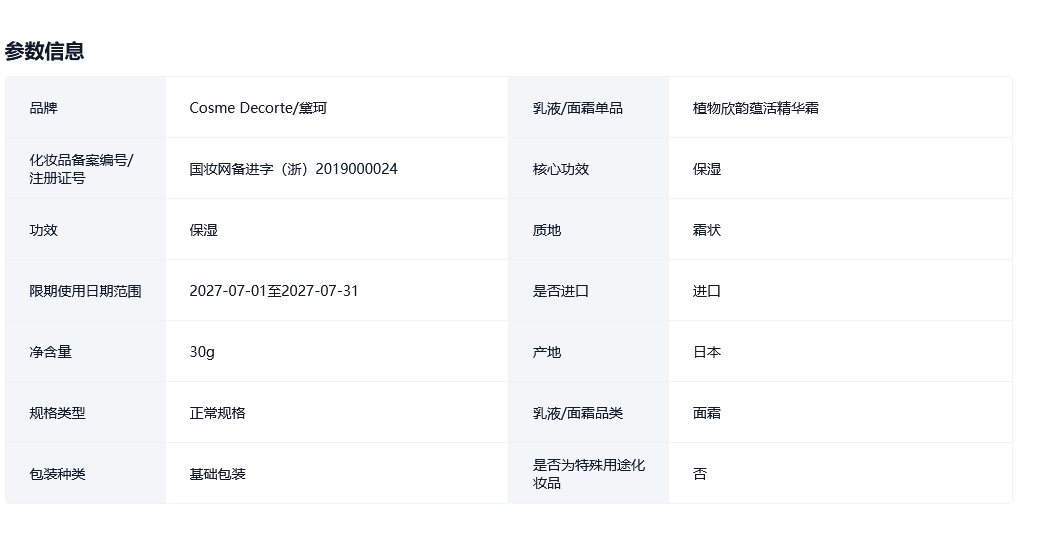
Task: Click the registration number 国妆网备进字（浙）2019000024
Action: coord(293,169)
